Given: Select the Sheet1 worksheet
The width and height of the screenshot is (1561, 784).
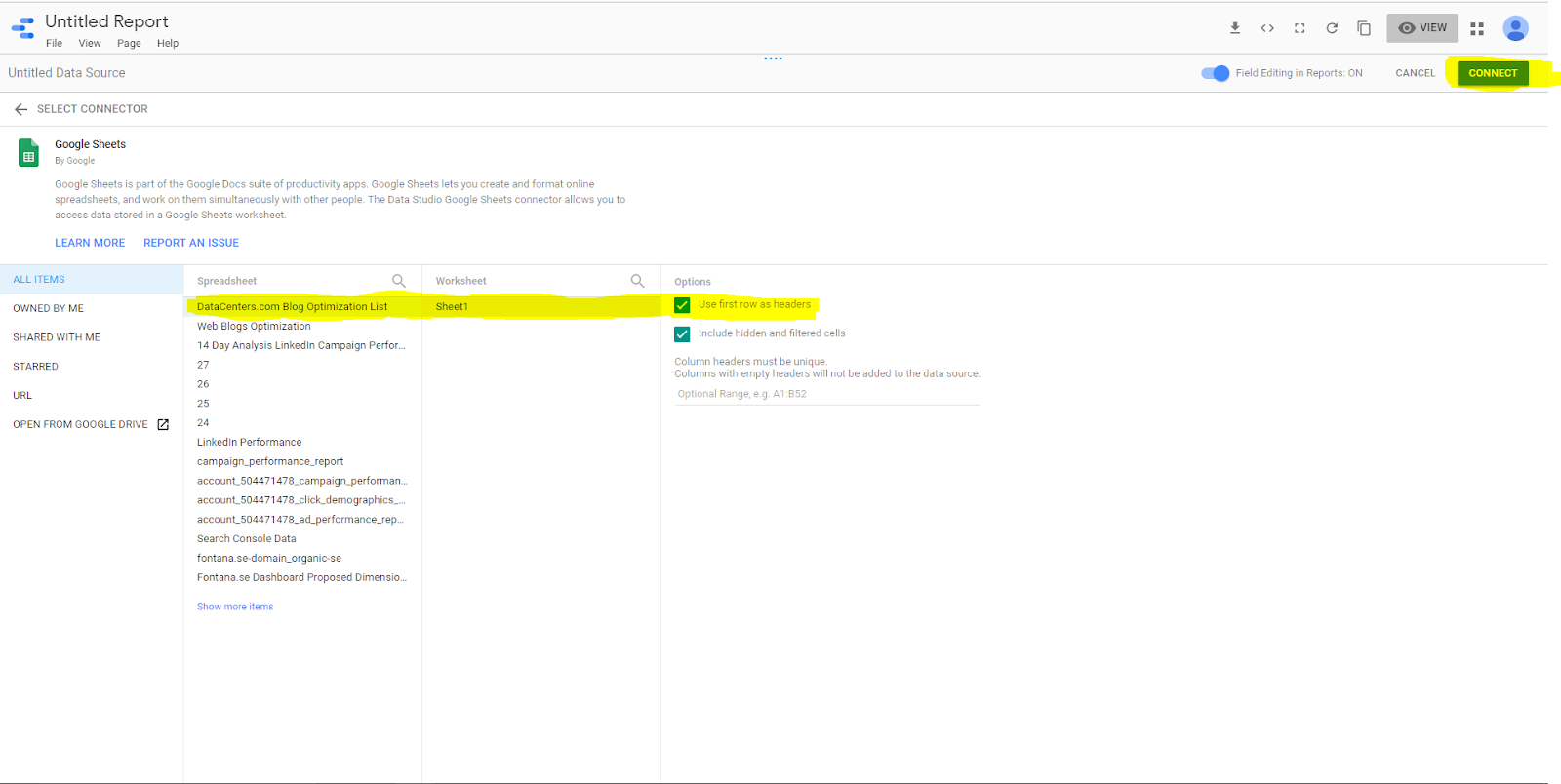Looking at the screenshot, I should pos(541,306).
